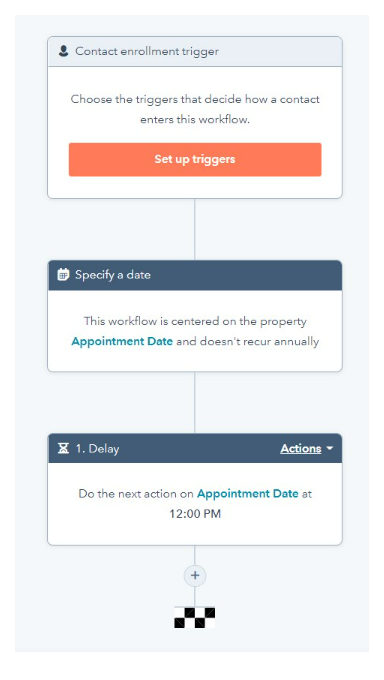Screen dimensions: 384x680
Task: Click the Specify a date card description
Action: [x=195, y=331]
